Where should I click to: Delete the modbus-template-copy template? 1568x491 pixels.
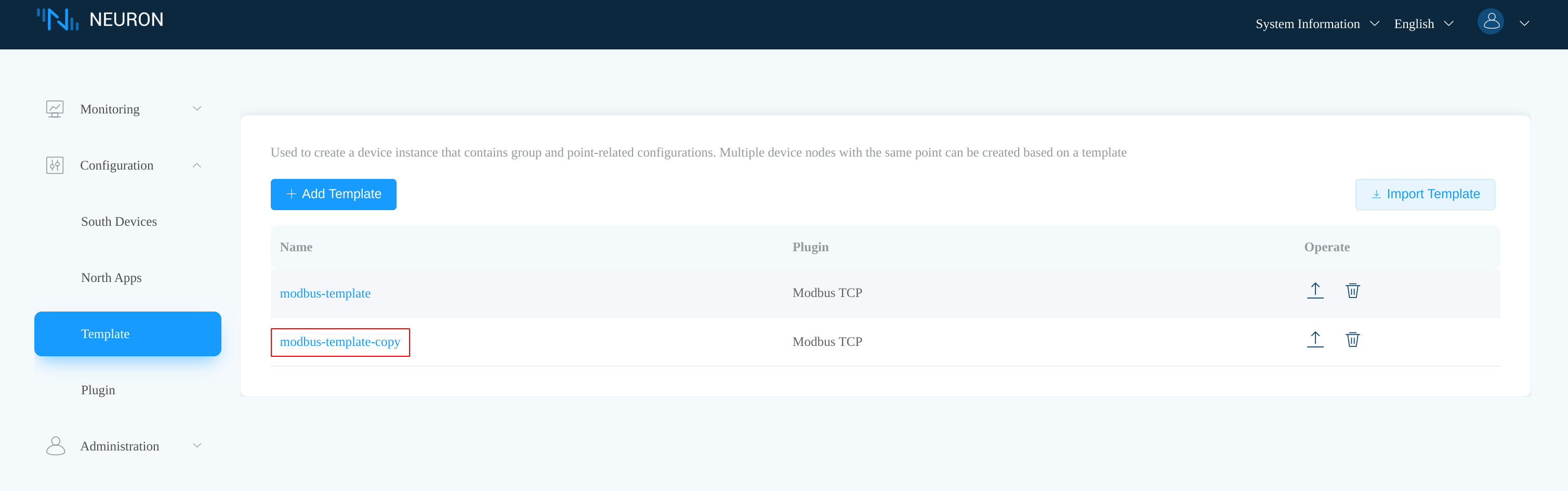point(1352,340)
